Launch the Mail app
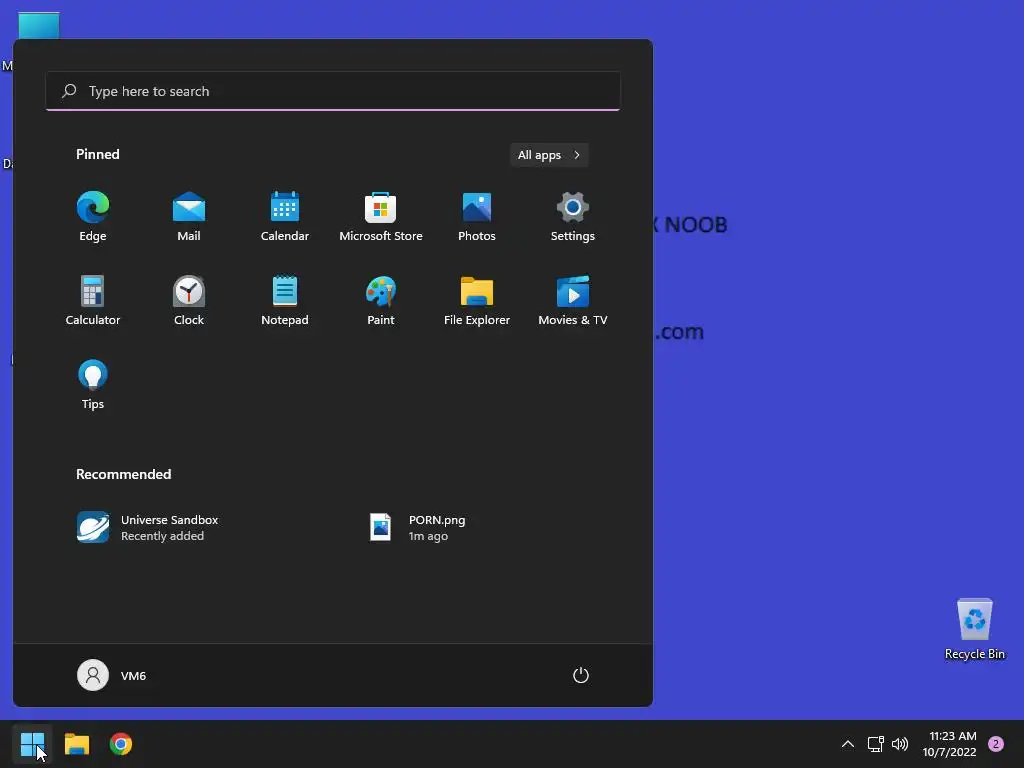The image size is (1024, 768). 189,217
